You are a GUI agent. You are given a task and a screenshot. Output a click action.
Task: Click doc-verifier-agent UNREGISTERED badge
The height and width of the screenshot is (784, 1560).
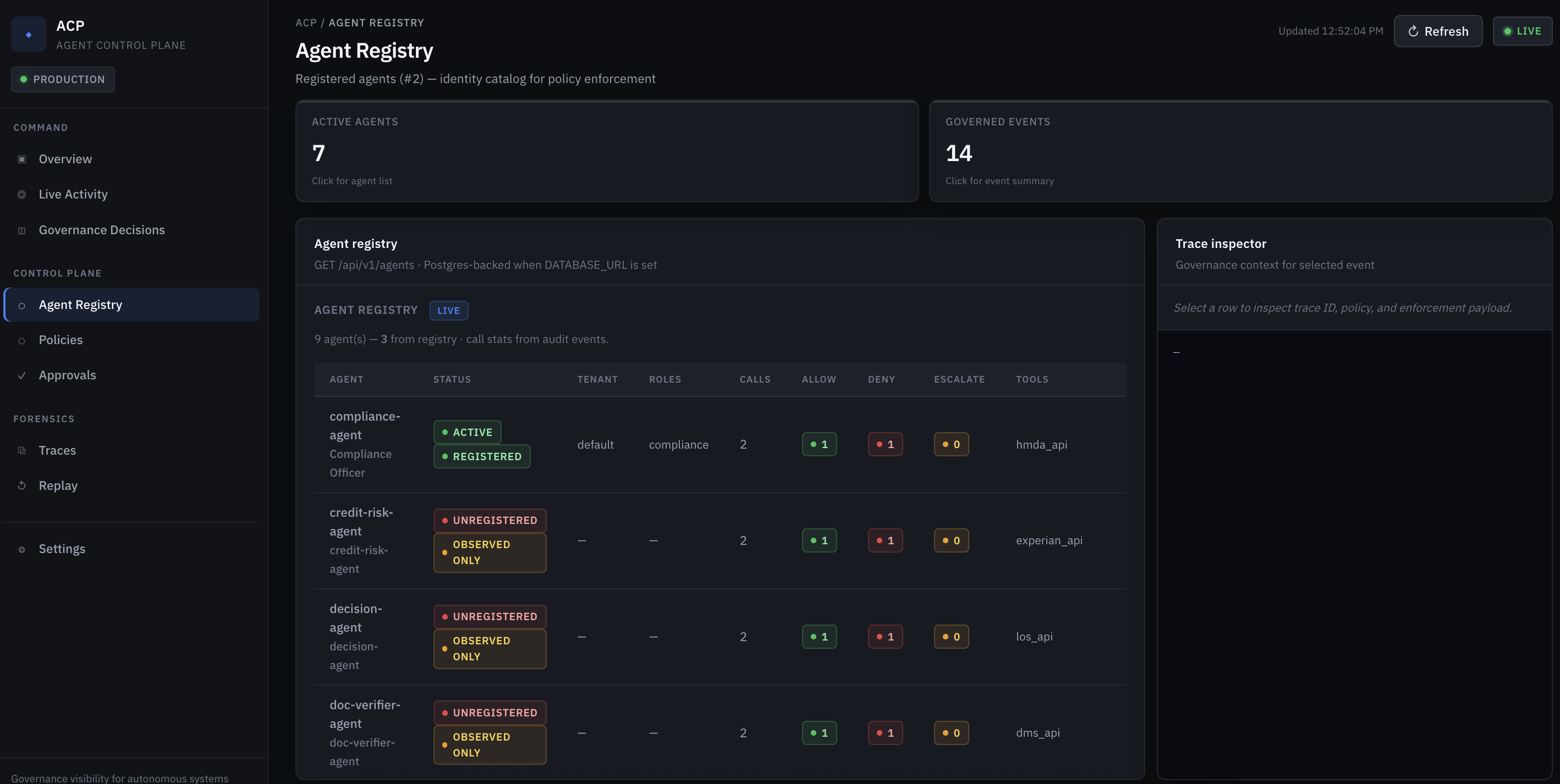pos(490,713)
